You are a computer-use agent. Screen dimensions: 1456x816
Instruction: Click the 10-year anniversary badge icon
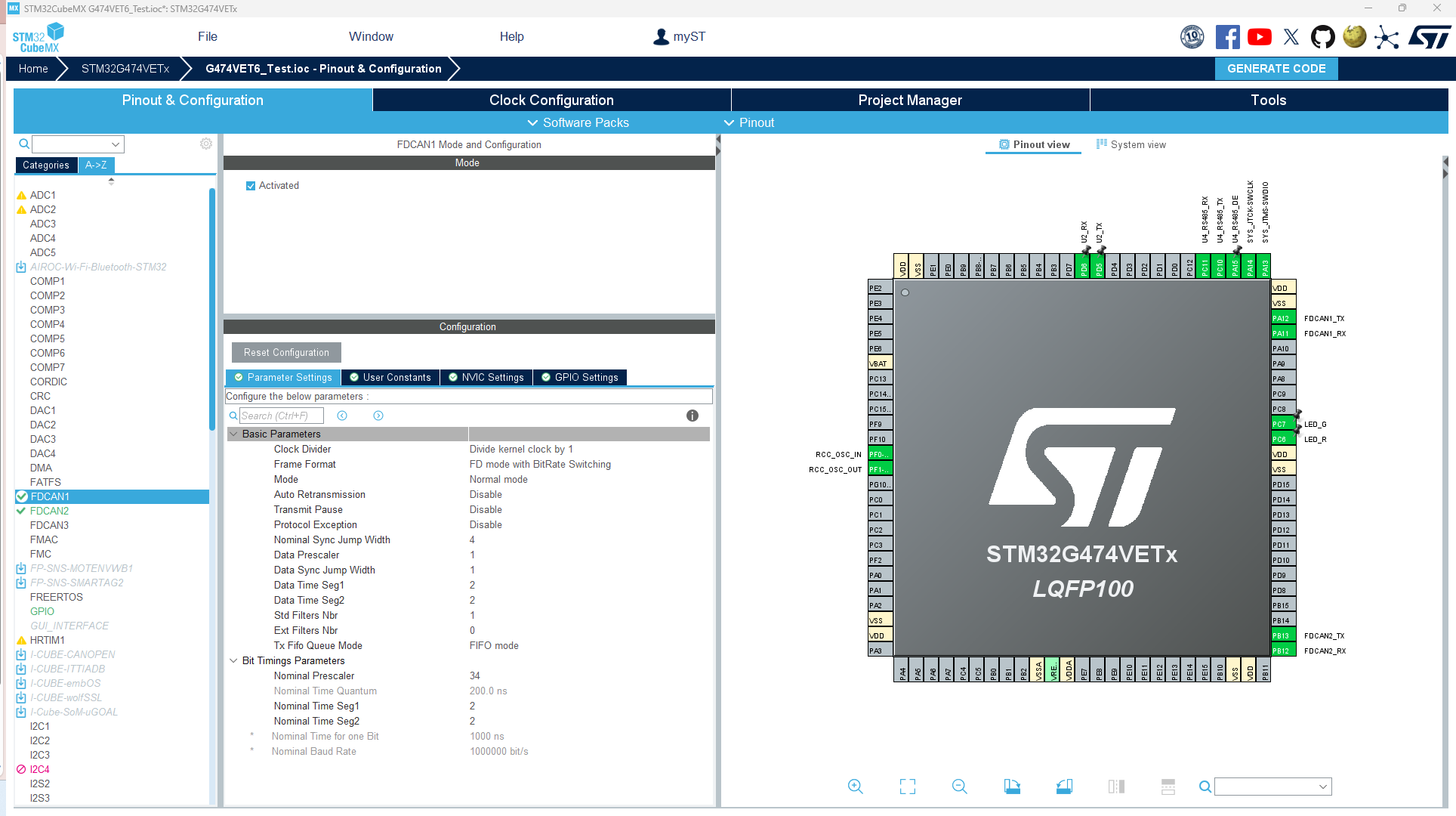coord(1192,37)
